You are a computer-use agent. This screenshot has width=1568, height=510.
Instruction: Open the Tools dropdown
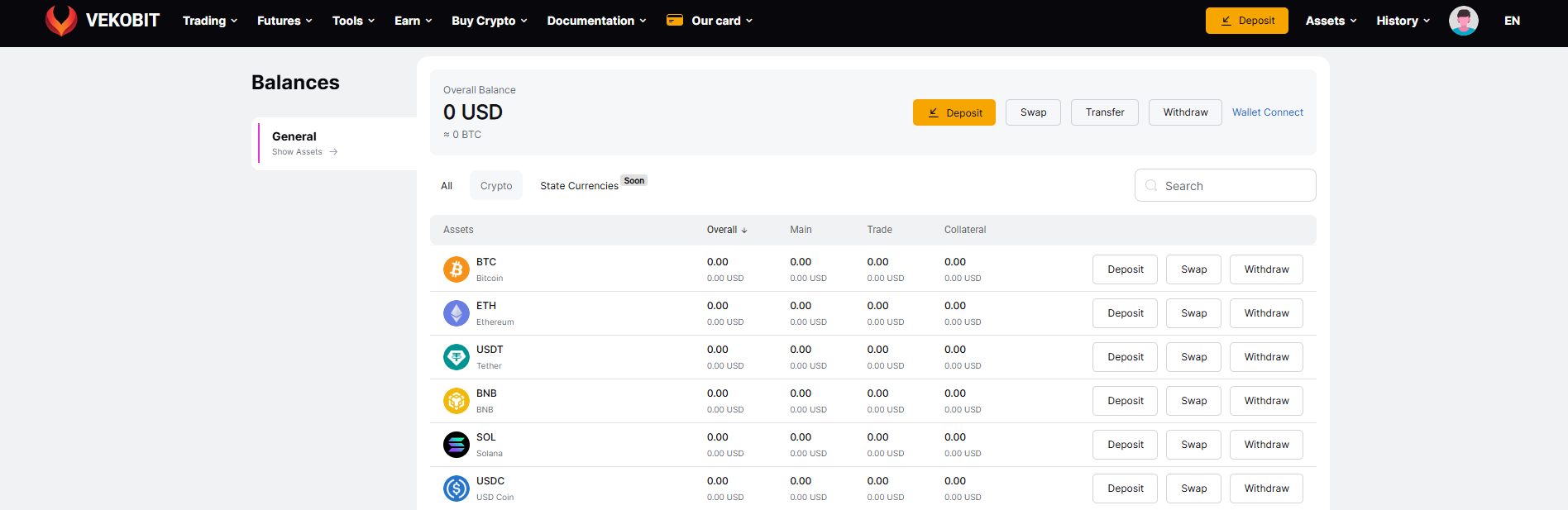(x=353, y=21)
